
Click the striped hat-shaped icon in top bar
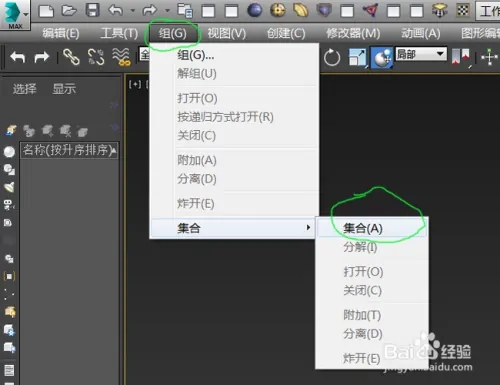click(440, 11)
